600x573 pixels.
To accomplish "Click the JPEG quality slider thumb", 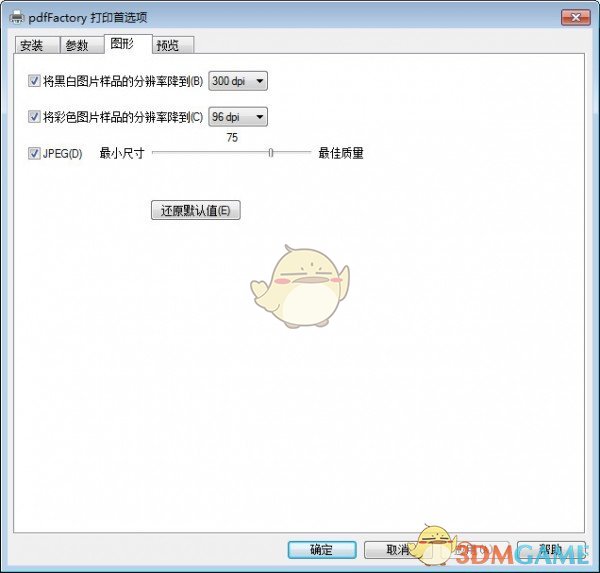I will click(271, 153).
